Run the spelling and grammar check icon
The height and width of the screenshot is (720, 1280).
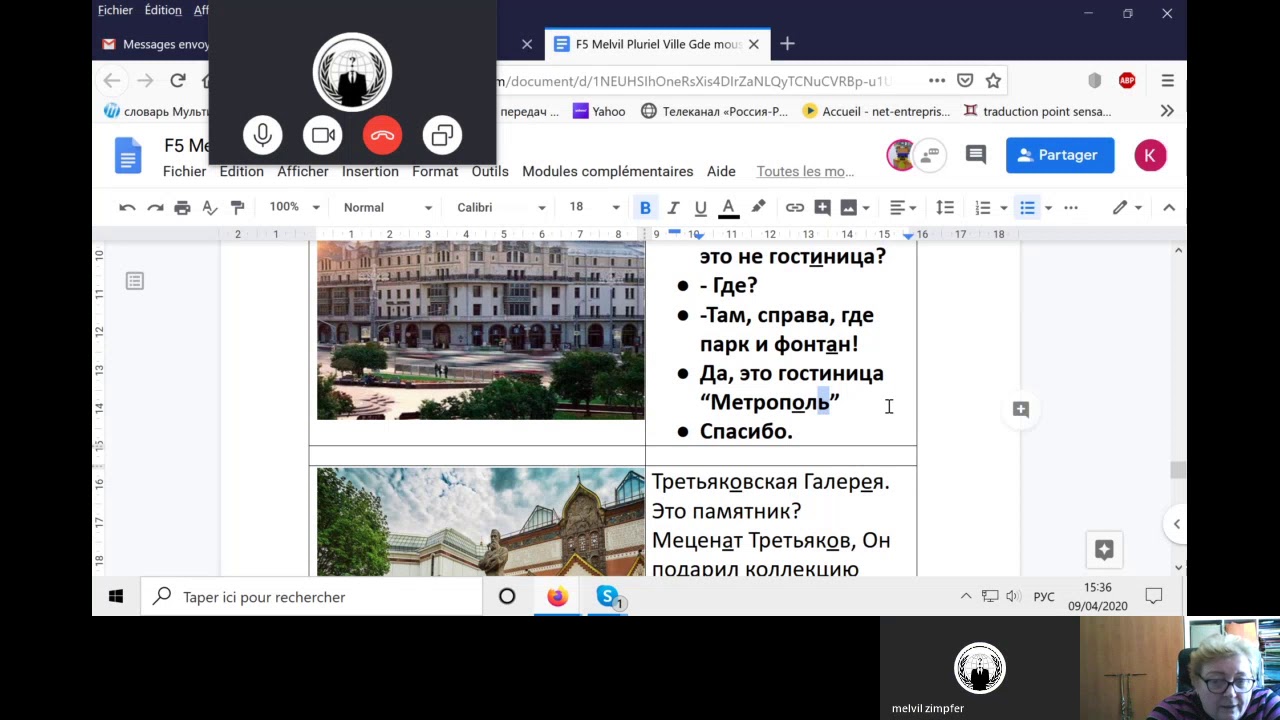click(209, 207)
